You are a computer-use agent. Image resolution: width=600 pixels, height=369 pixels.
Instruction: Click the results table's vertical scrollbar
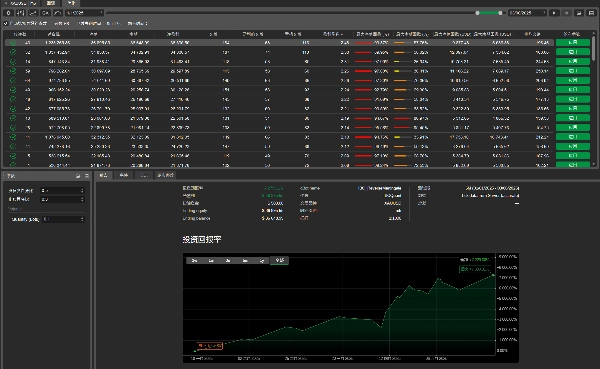click(594, 48)
